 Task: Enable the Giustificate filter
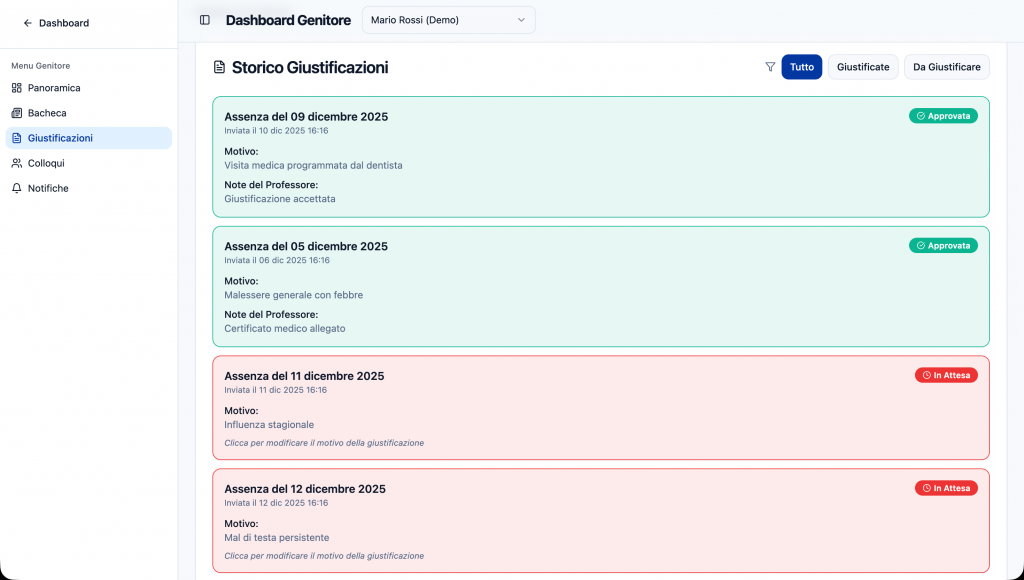coord(862,66)
